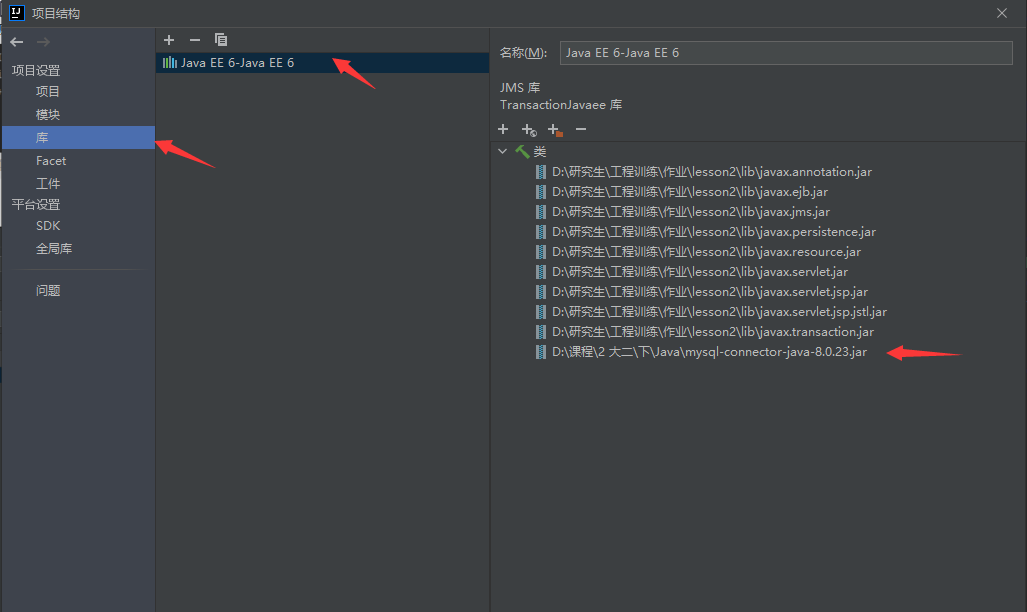Click the 名称 name input field
The image size is (1027, 612).
786,53
